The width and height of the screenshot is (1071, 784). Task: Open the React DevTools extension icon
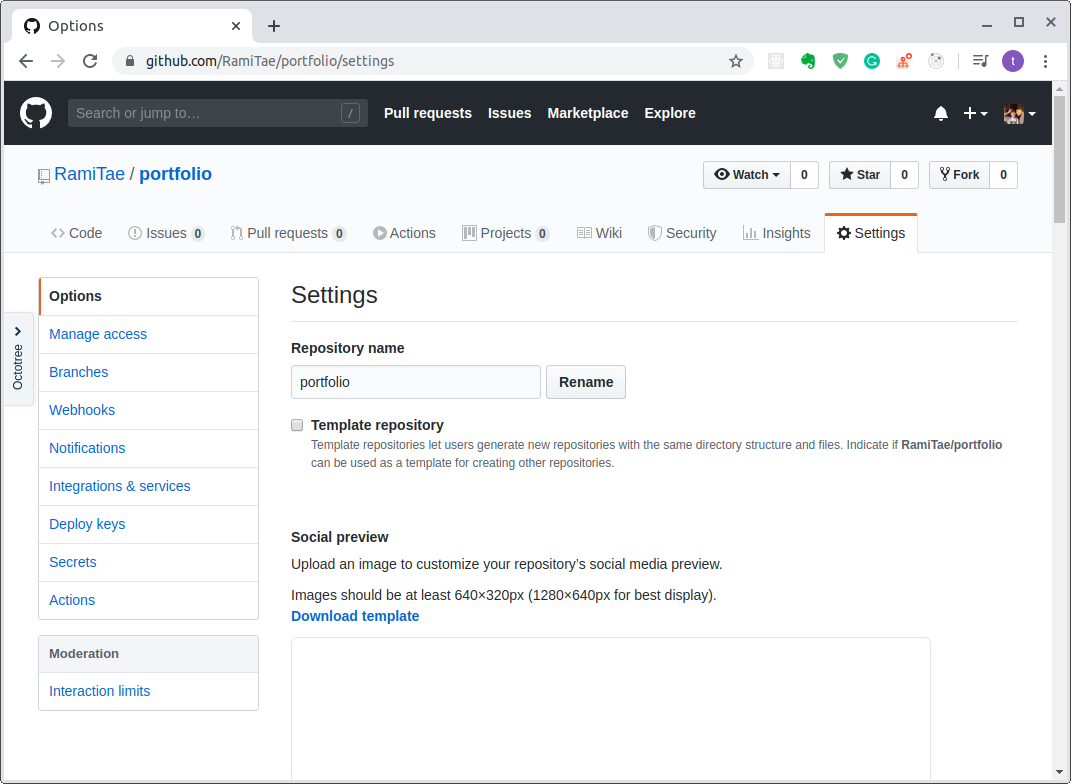click(x=775, y=61)
